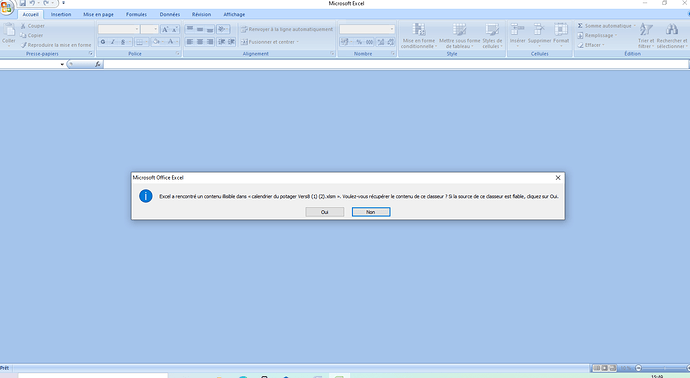Open the Formules ribbon tab
The width and height of the screenshot is (690, 378).
coord(136,15)
